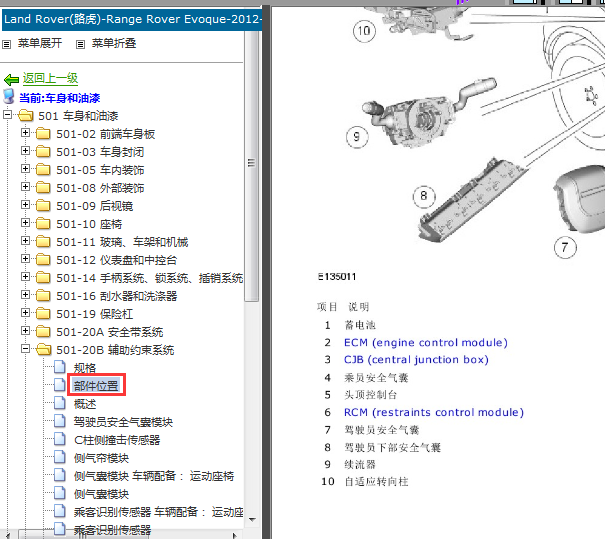
Task: Click the 501 root folder icon
Action: pos(25,116)
